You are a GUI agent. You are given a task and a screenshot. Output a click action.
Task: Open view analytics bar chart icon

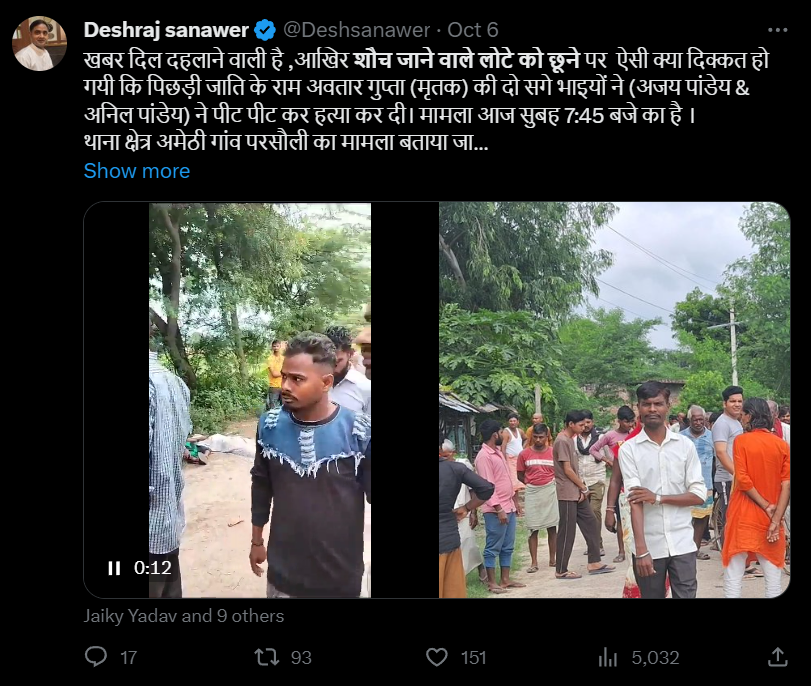(x=607, y=656)
